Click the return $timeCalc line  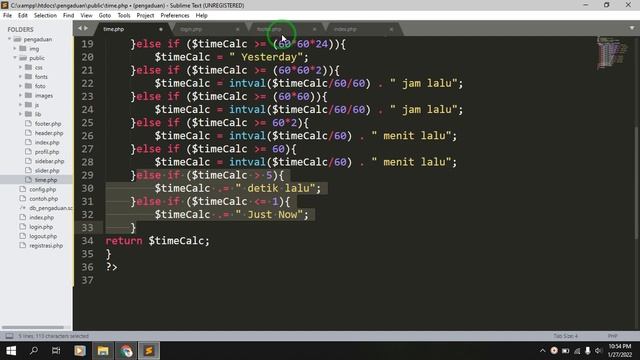click(x=157, y=241)
